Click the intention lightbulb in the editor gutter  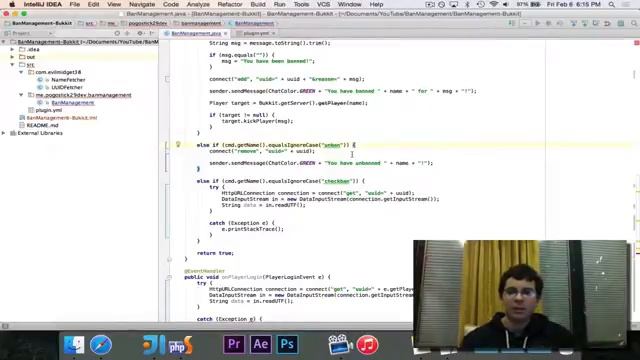(178, 144)
